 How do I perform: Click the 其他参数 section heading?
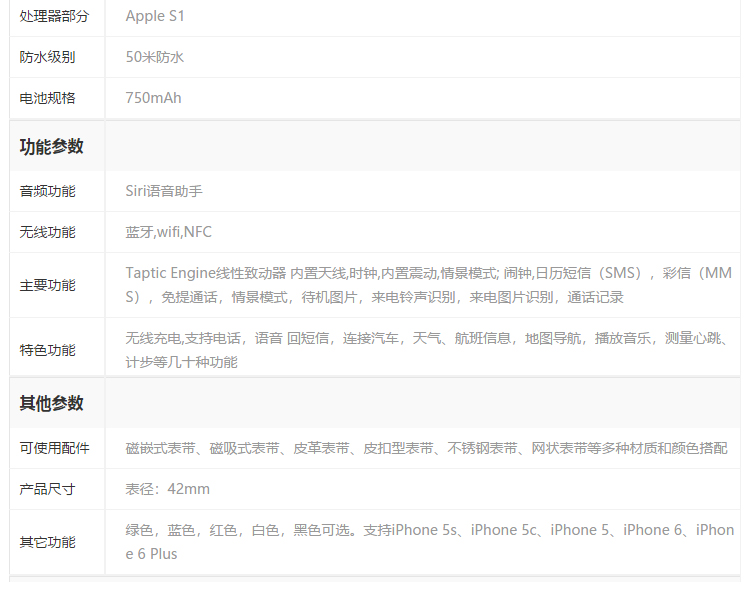[51, 403]
